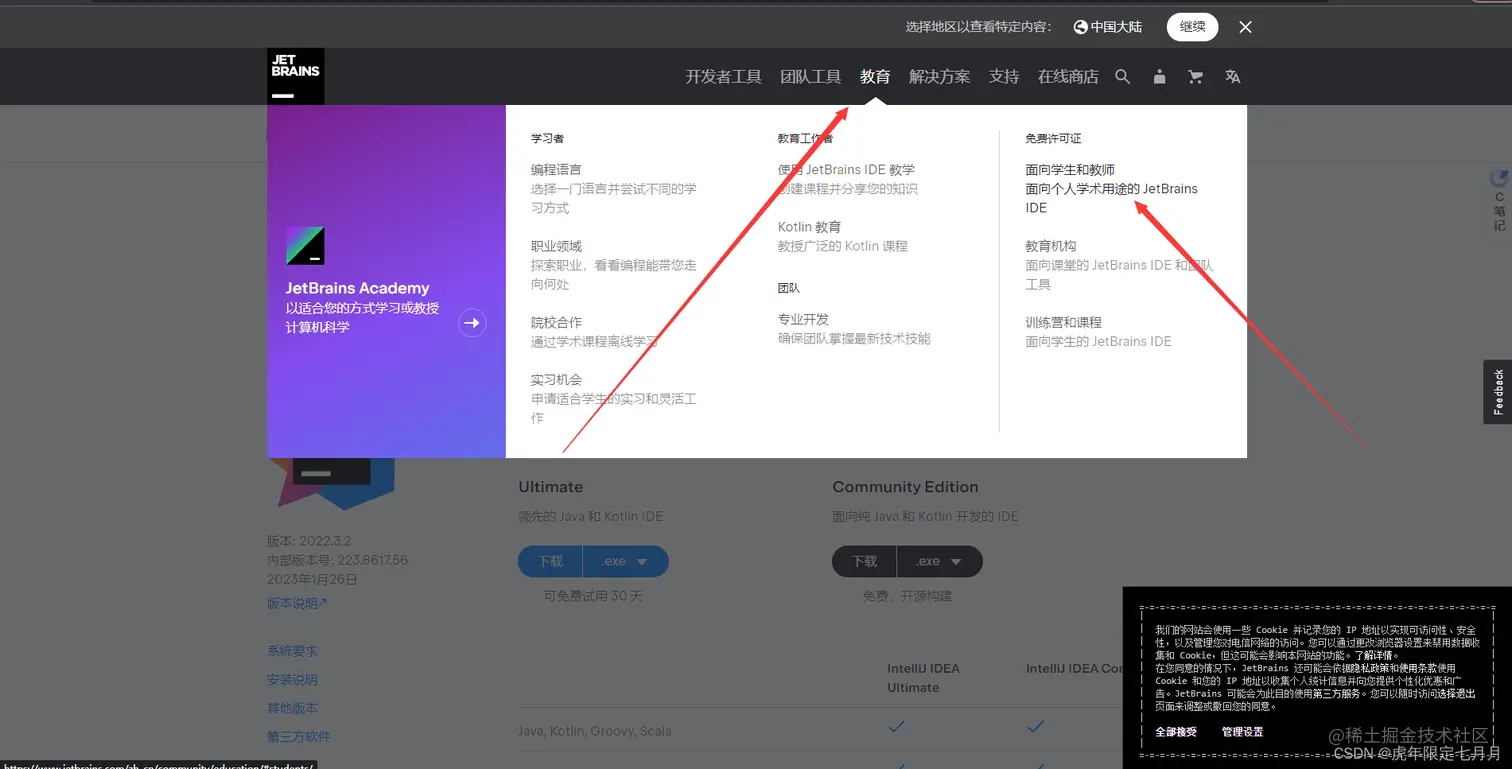Open the 第三方软件 link
1512x769 pixels.
click(298, 737)
